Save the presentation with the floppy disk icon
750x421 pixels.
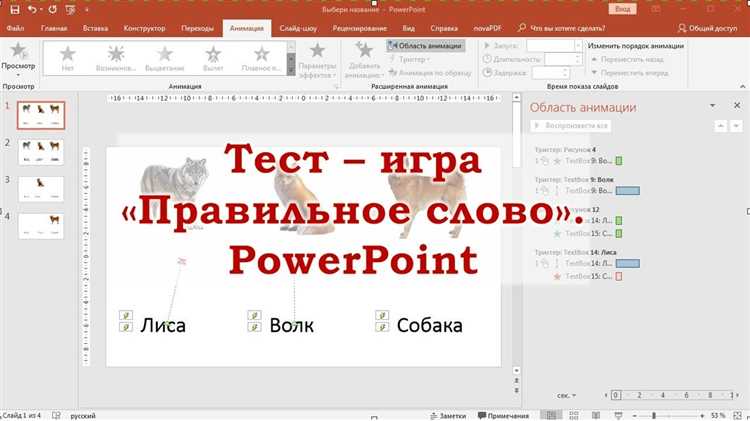15,9
